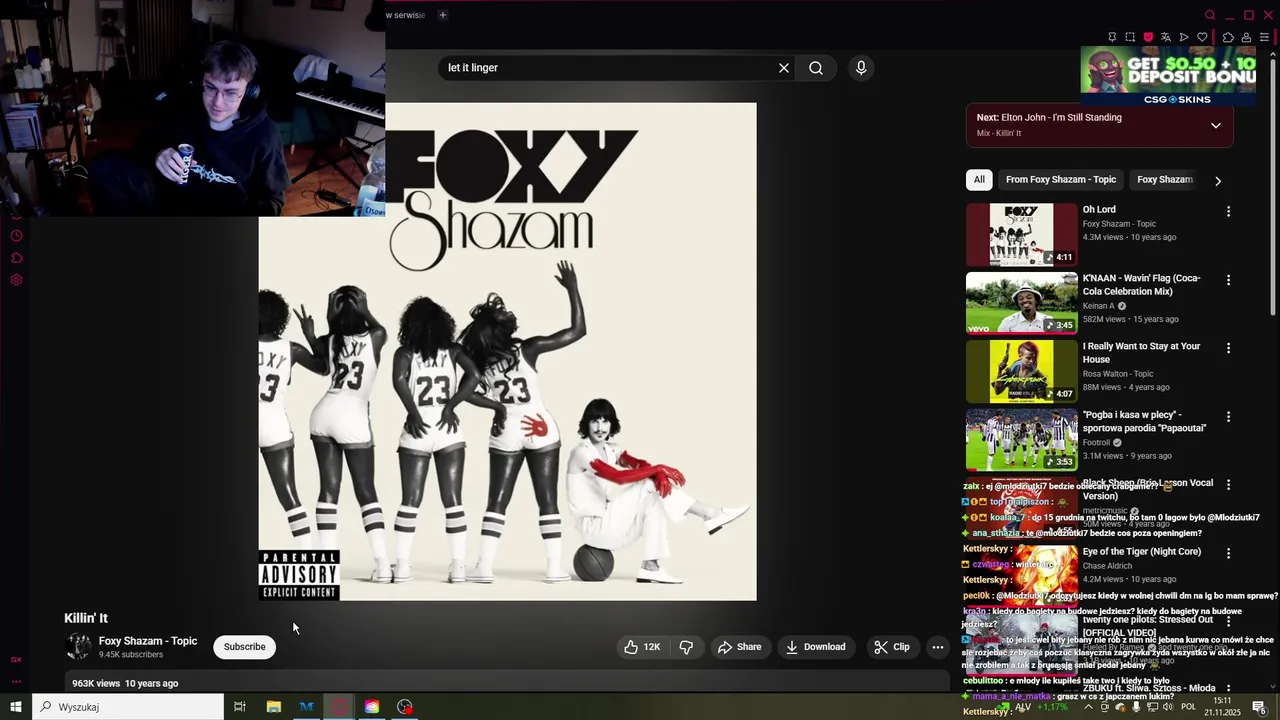Open sidebar history clock icon

point(16,236)
